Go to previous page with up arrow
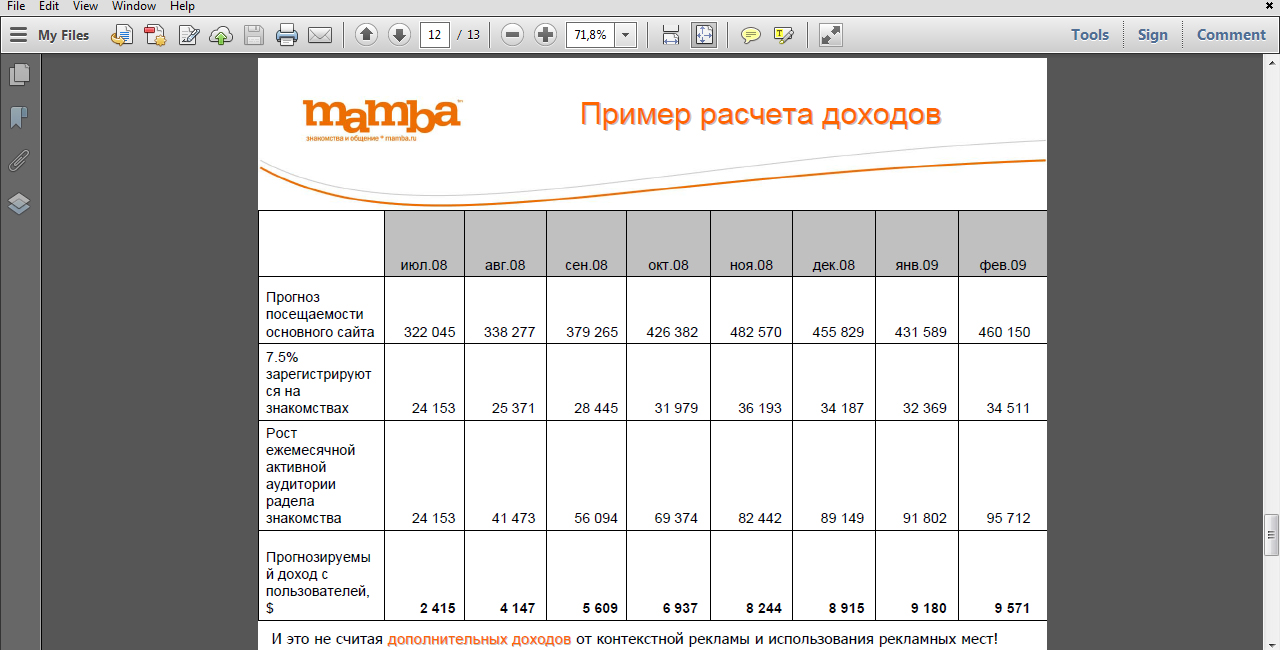The height and width of the screenshot is (650, 1280). (367, 35)
